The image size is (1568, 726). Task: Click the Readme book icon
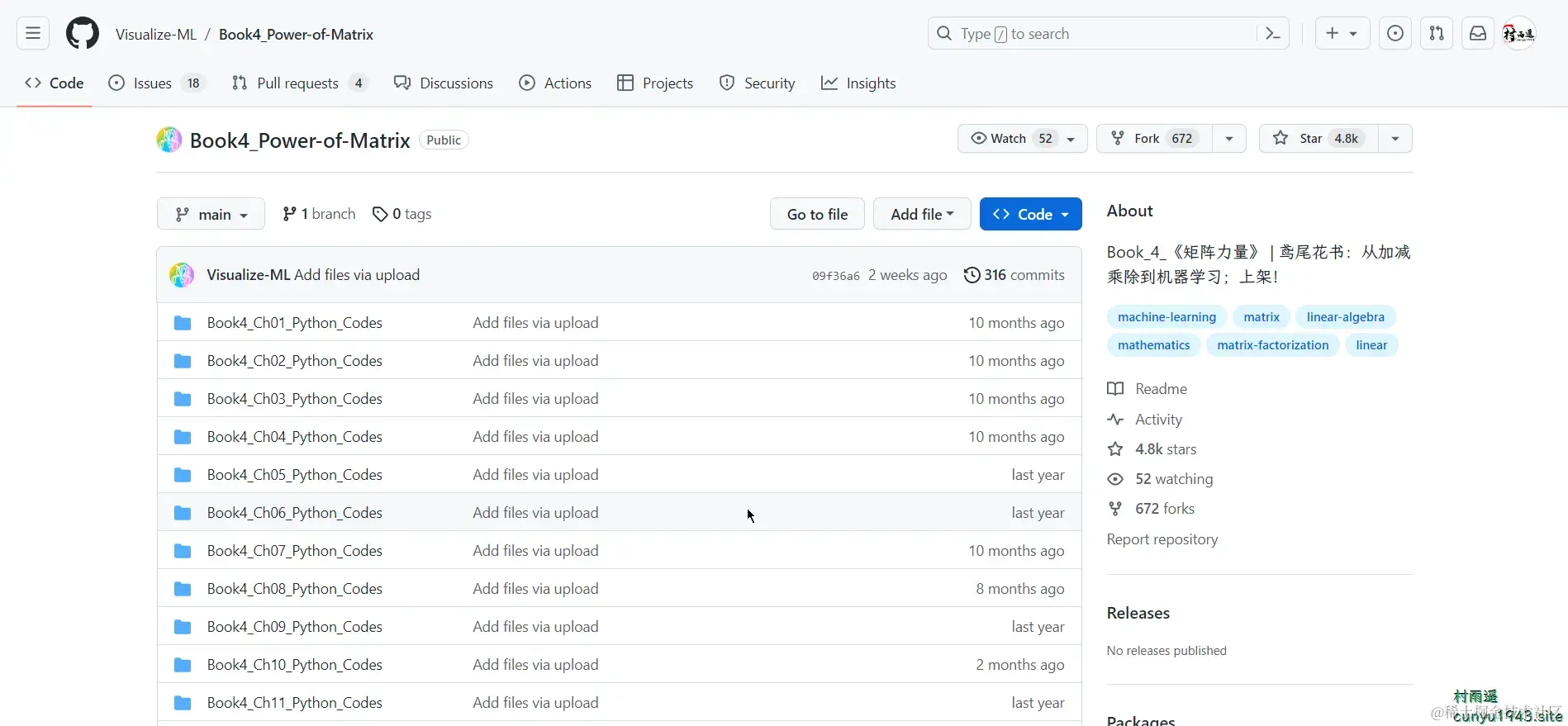tap(1115, 389)
